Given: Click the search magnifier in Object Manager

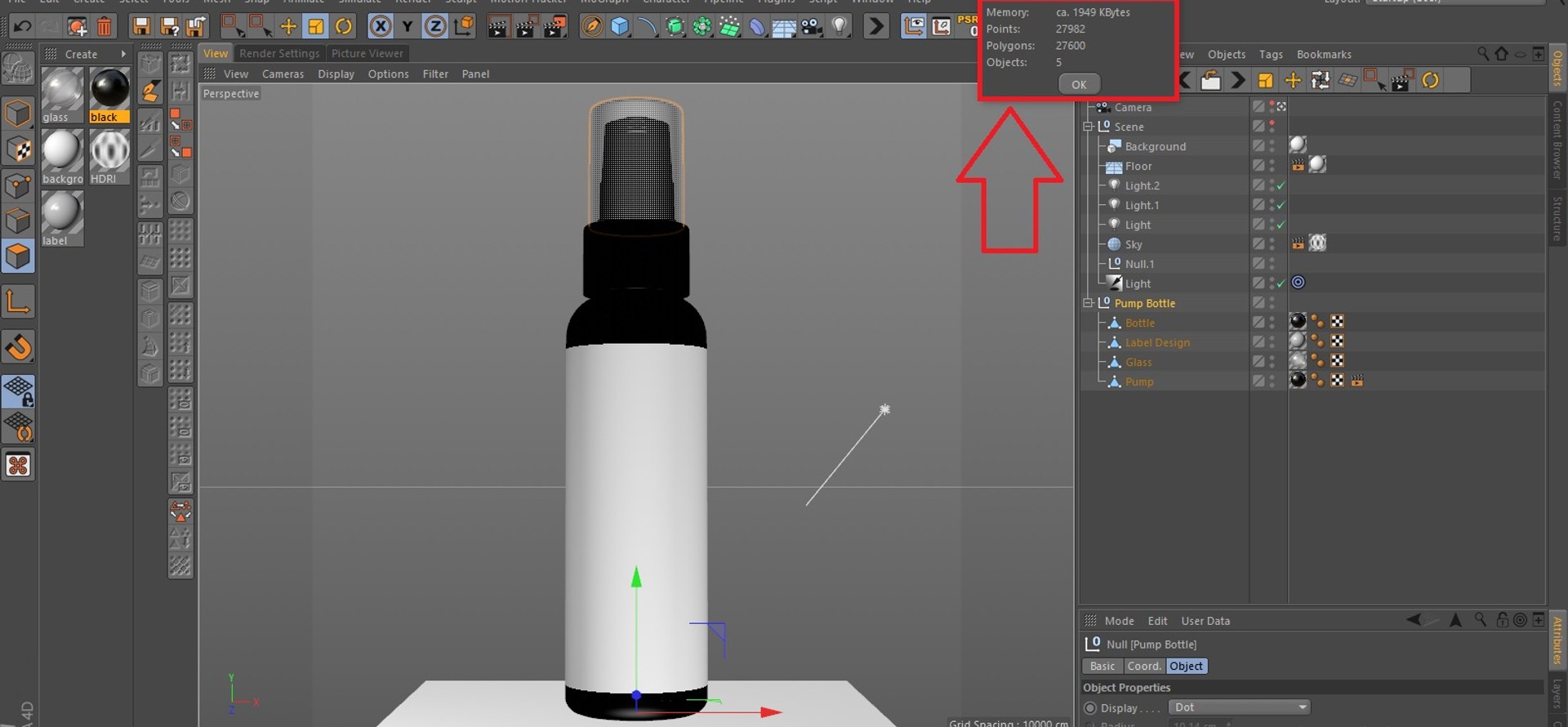Looking at the screenshot, I should coord(1483,54).
